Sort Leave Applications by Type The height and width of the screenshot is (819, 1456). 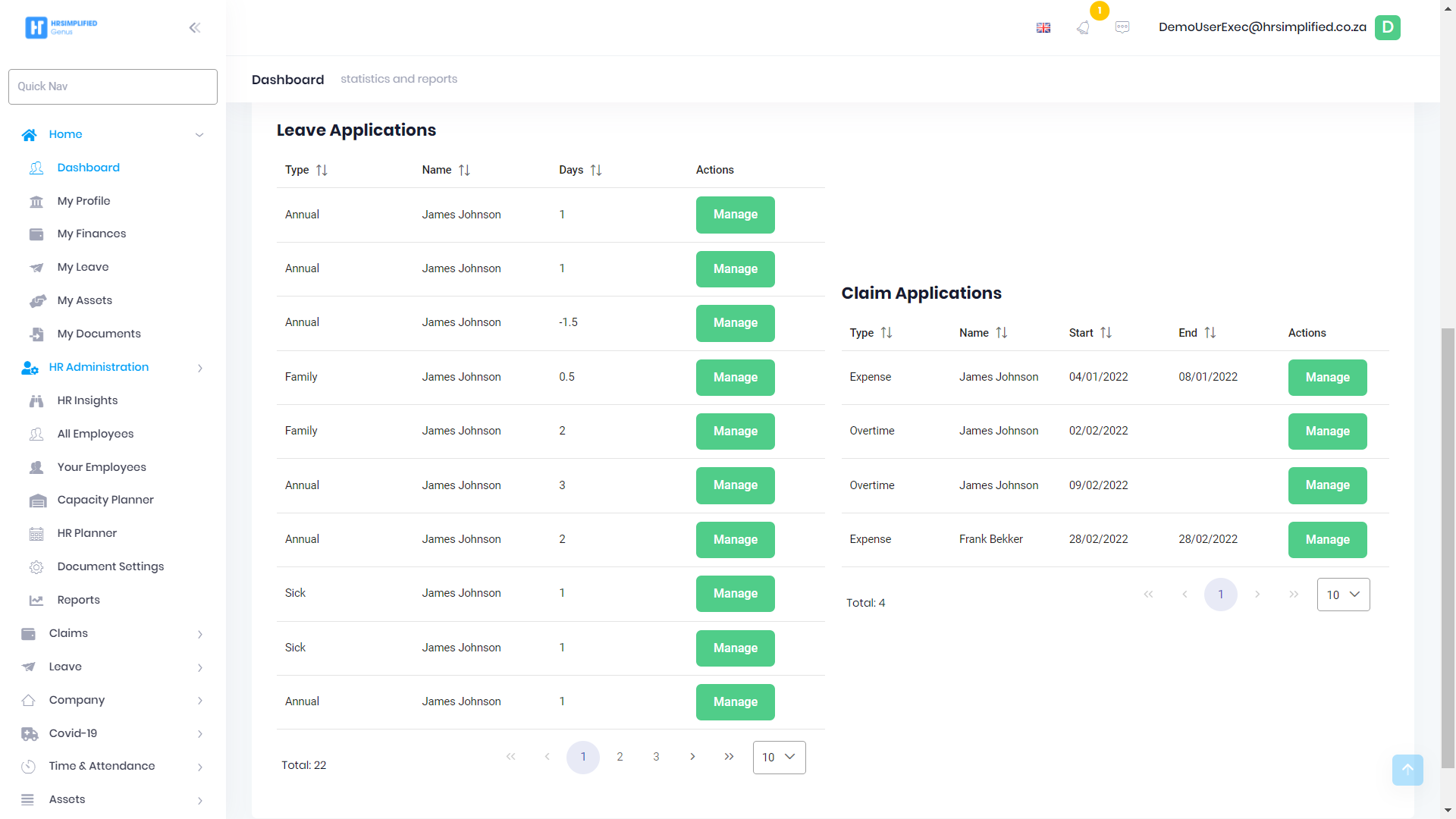322,170
